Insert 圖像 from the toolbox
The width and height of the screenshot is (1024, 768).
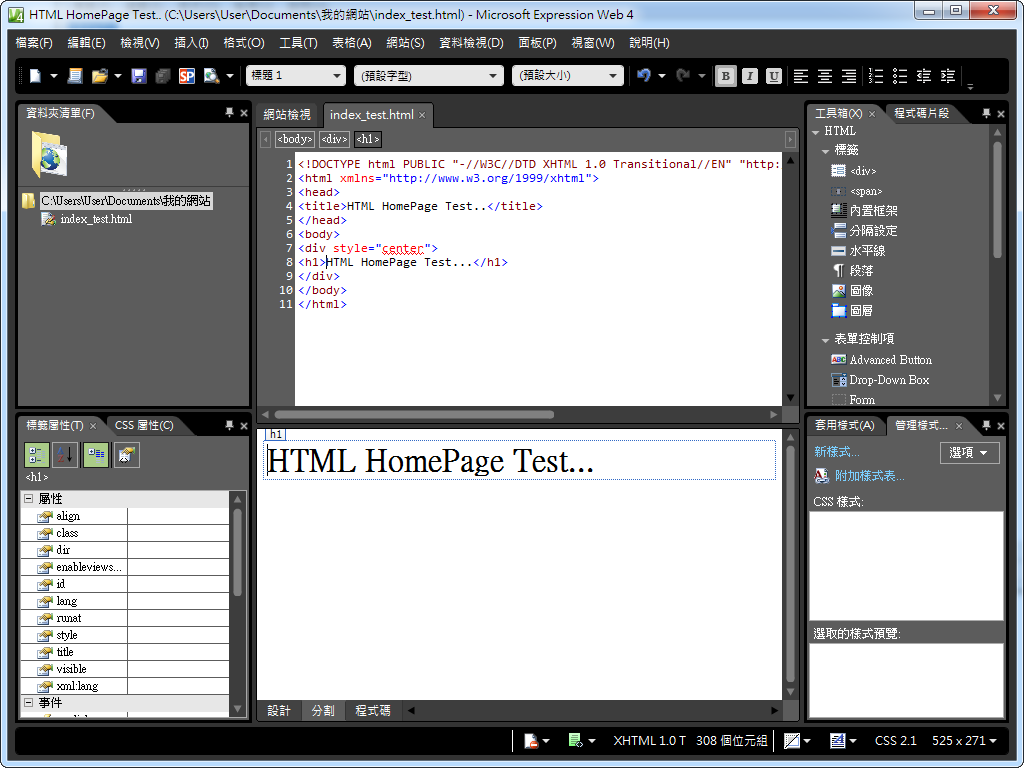tap(852, 291)
